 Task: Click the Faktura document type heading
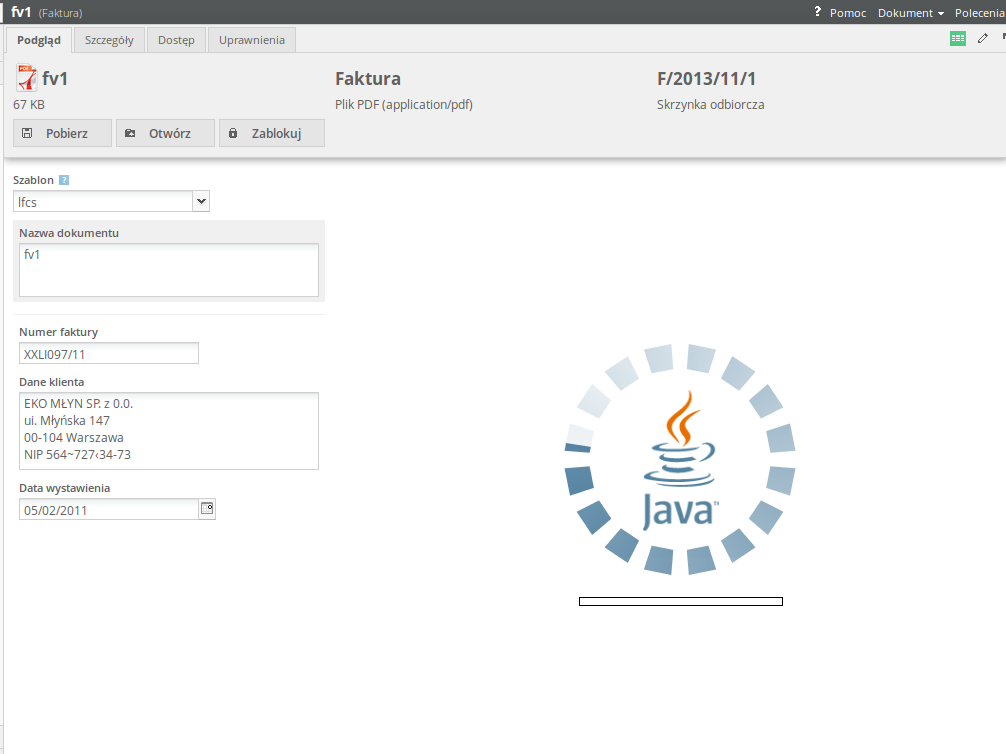point(368,79)
